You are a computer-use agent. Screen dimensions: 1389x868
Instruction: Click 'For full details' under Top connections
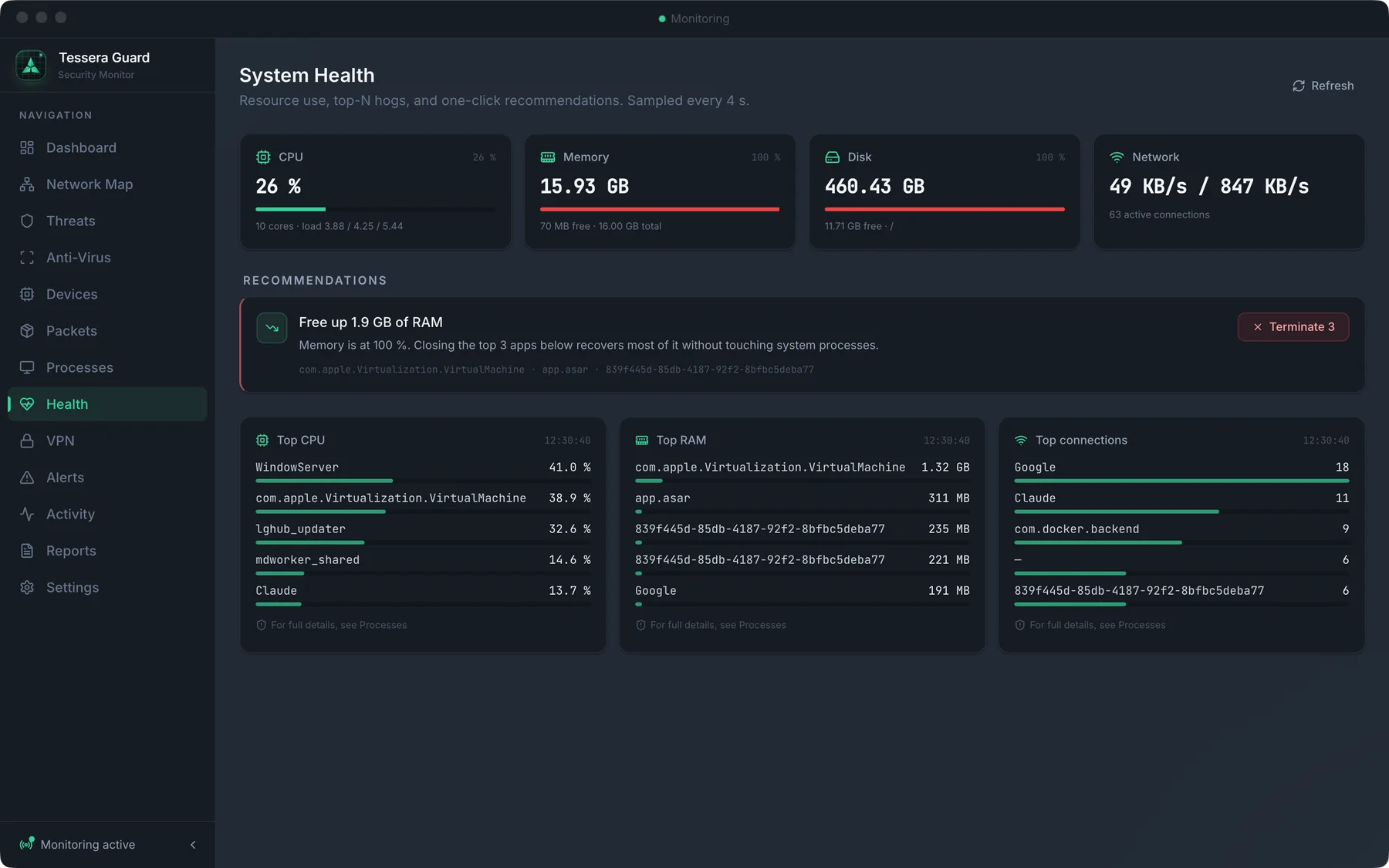pos(1097,625)
